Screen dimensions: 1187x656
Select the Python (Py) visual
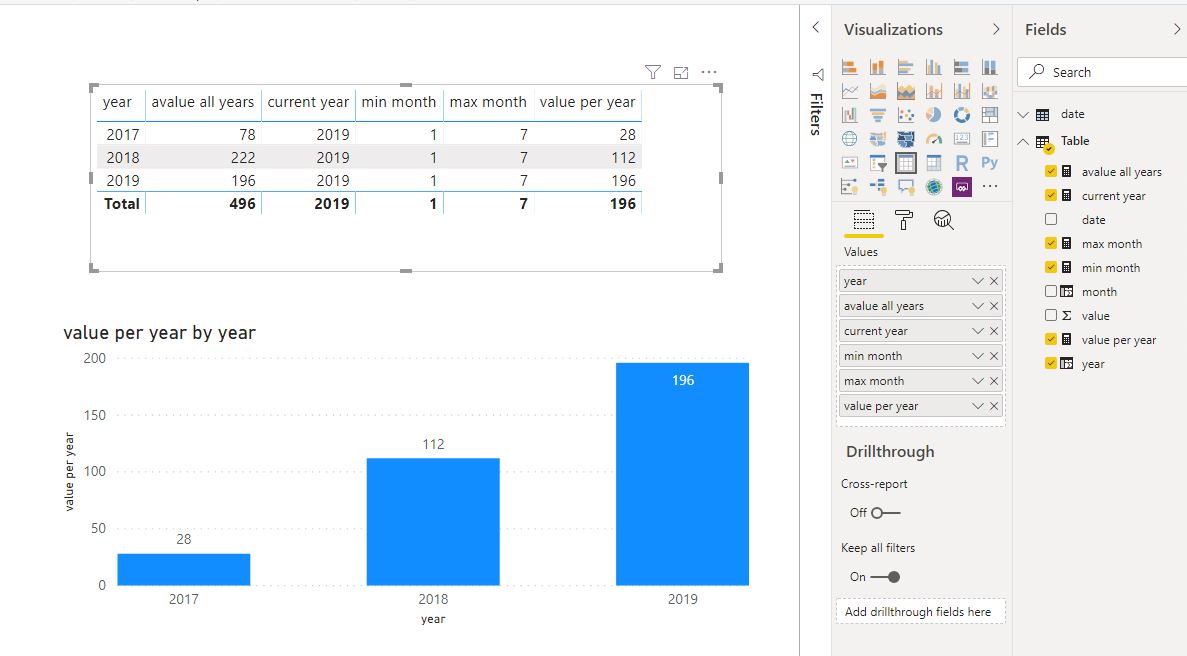pyautogui.click(x=989, y=163)
